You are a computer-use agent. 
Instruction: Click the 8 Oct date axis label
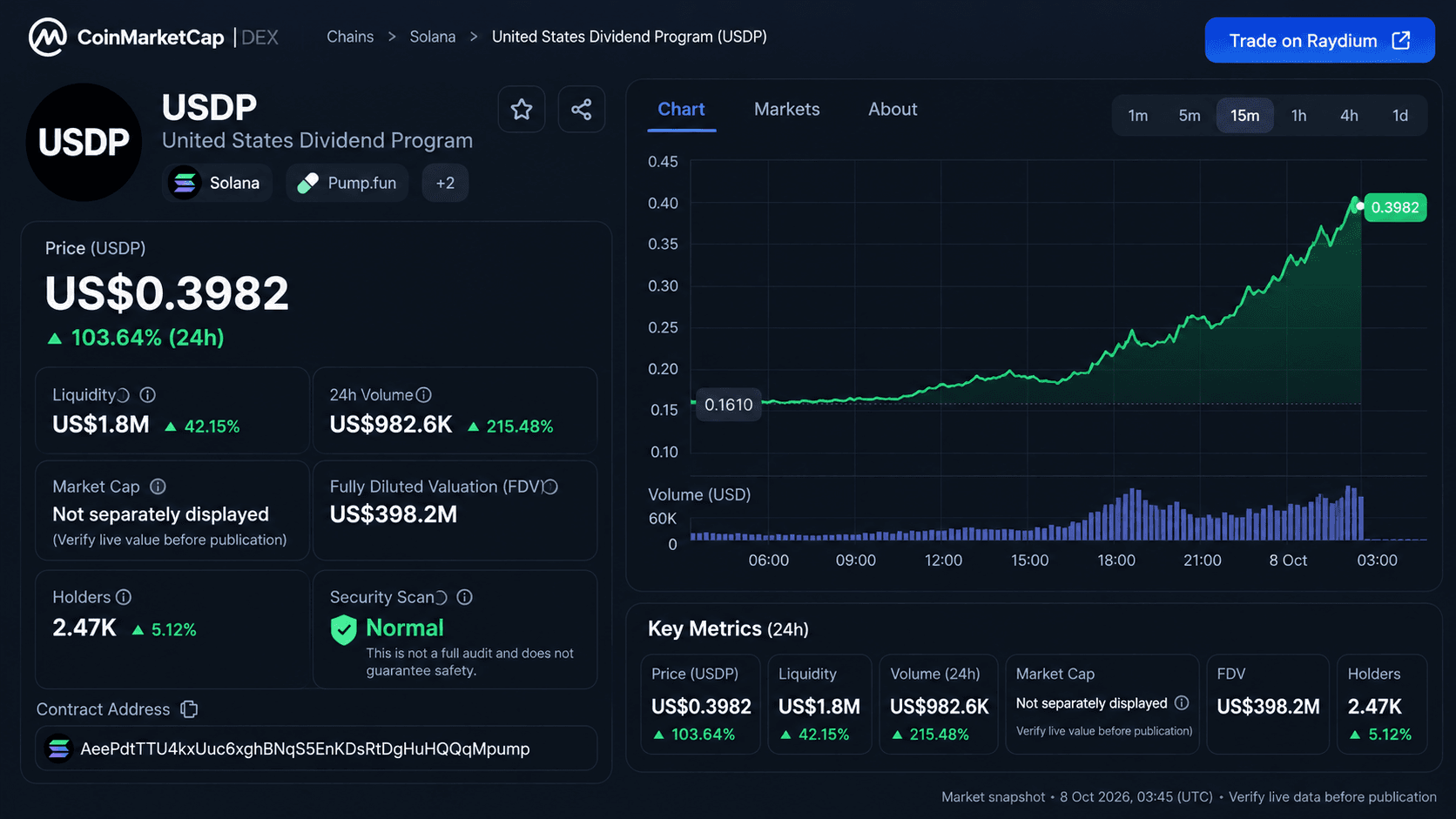(1288, 561)
